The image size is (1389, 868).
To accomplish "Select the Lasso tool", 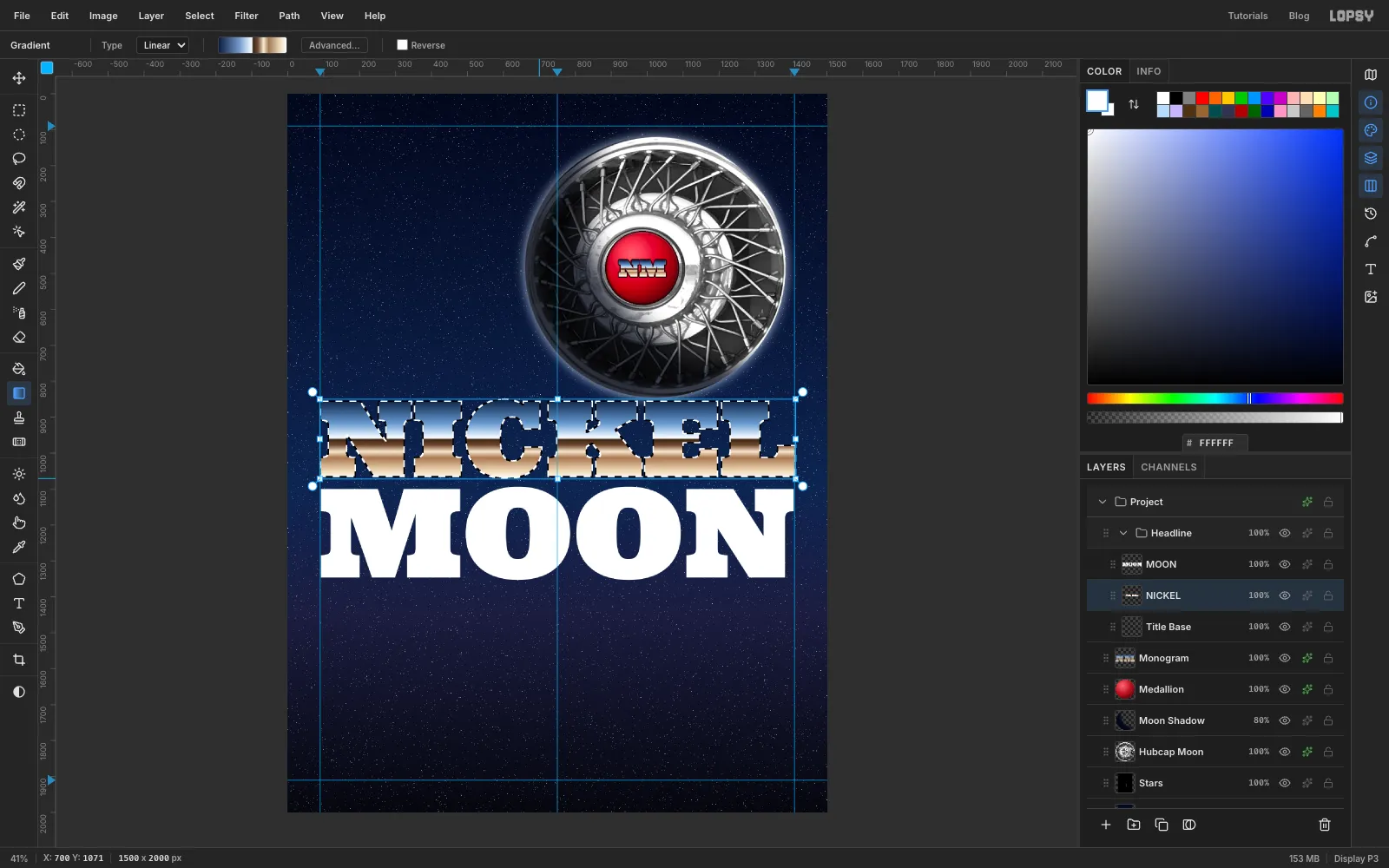I will (19, 159).
